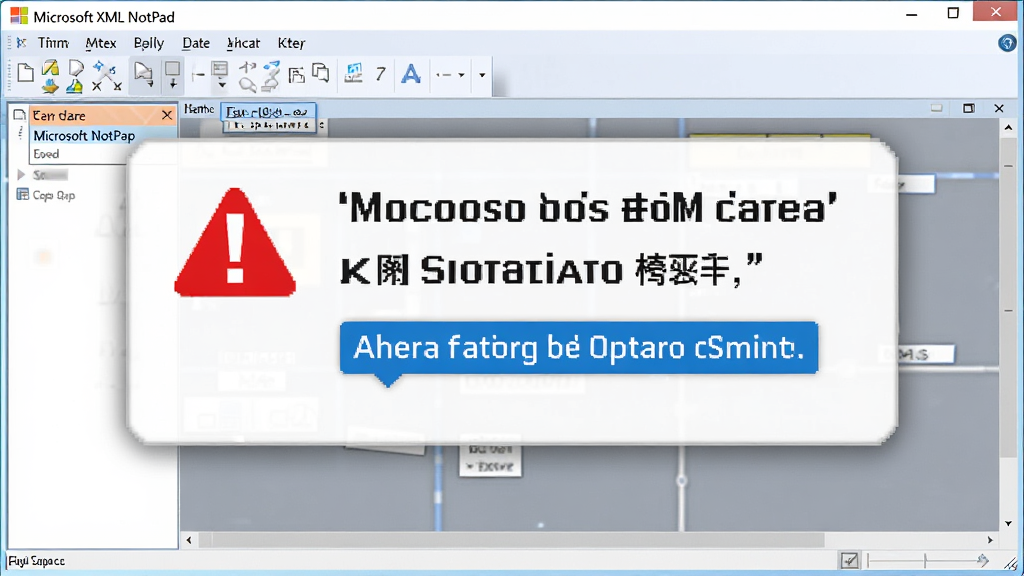Viewport: 1024px width, 576px height.
Task: Click the blue and yellow triangle icon
Action: (74, 86)
